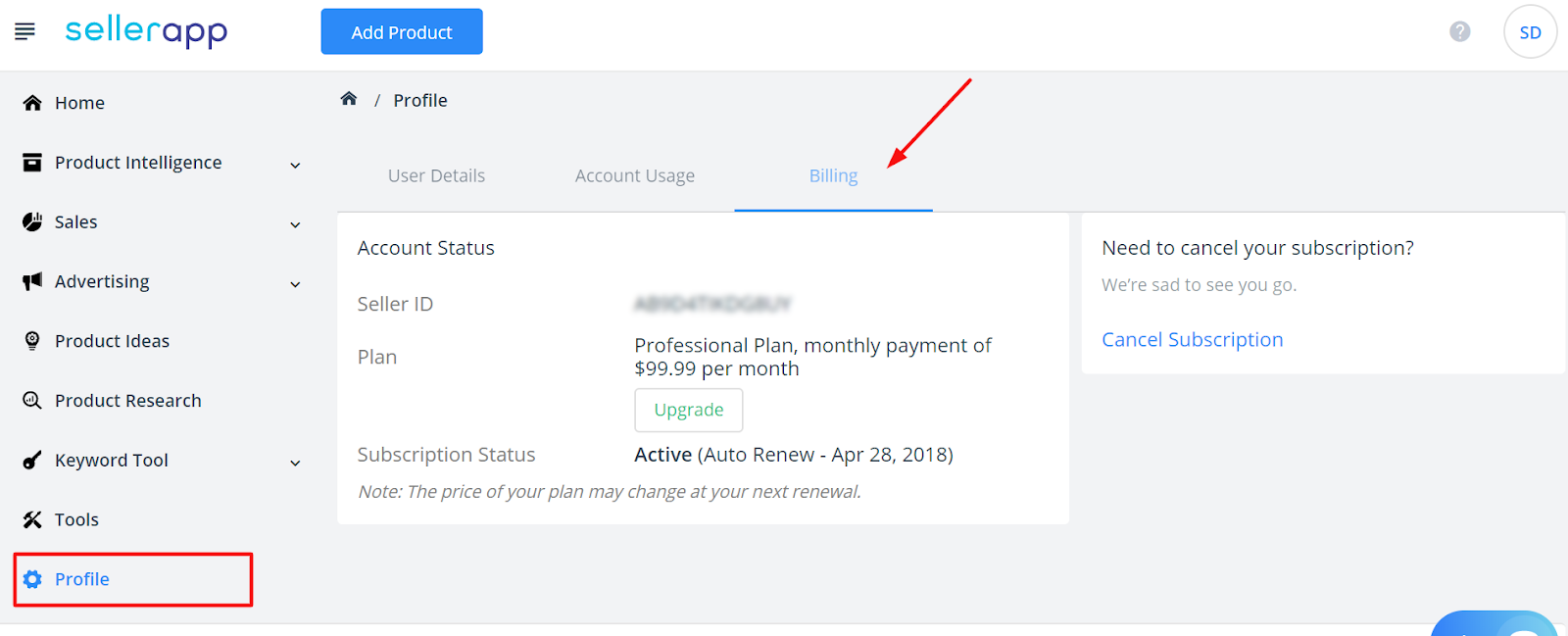Open Home in the sidebar
Image resolution: width=1568 pixels, height=636 pixels.
[79, 103]
